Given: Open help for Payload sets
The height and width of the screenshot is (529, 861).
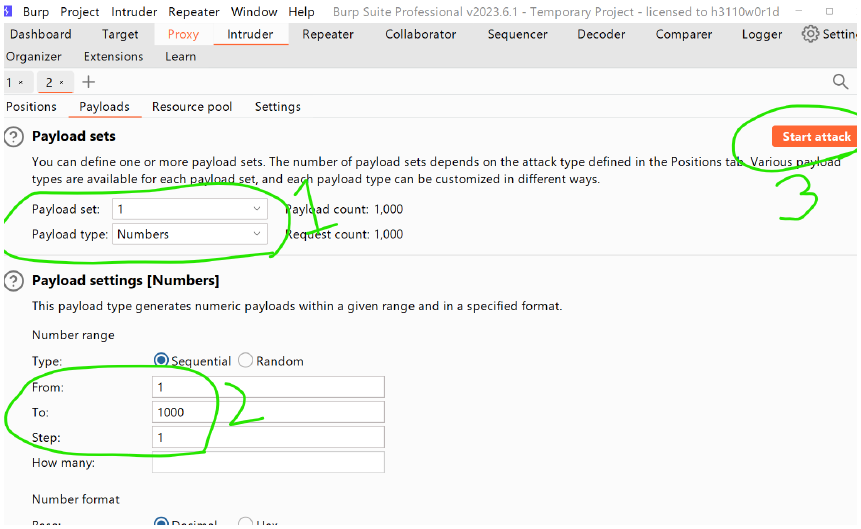Looking at the screenshot, I should pos(14,137).
